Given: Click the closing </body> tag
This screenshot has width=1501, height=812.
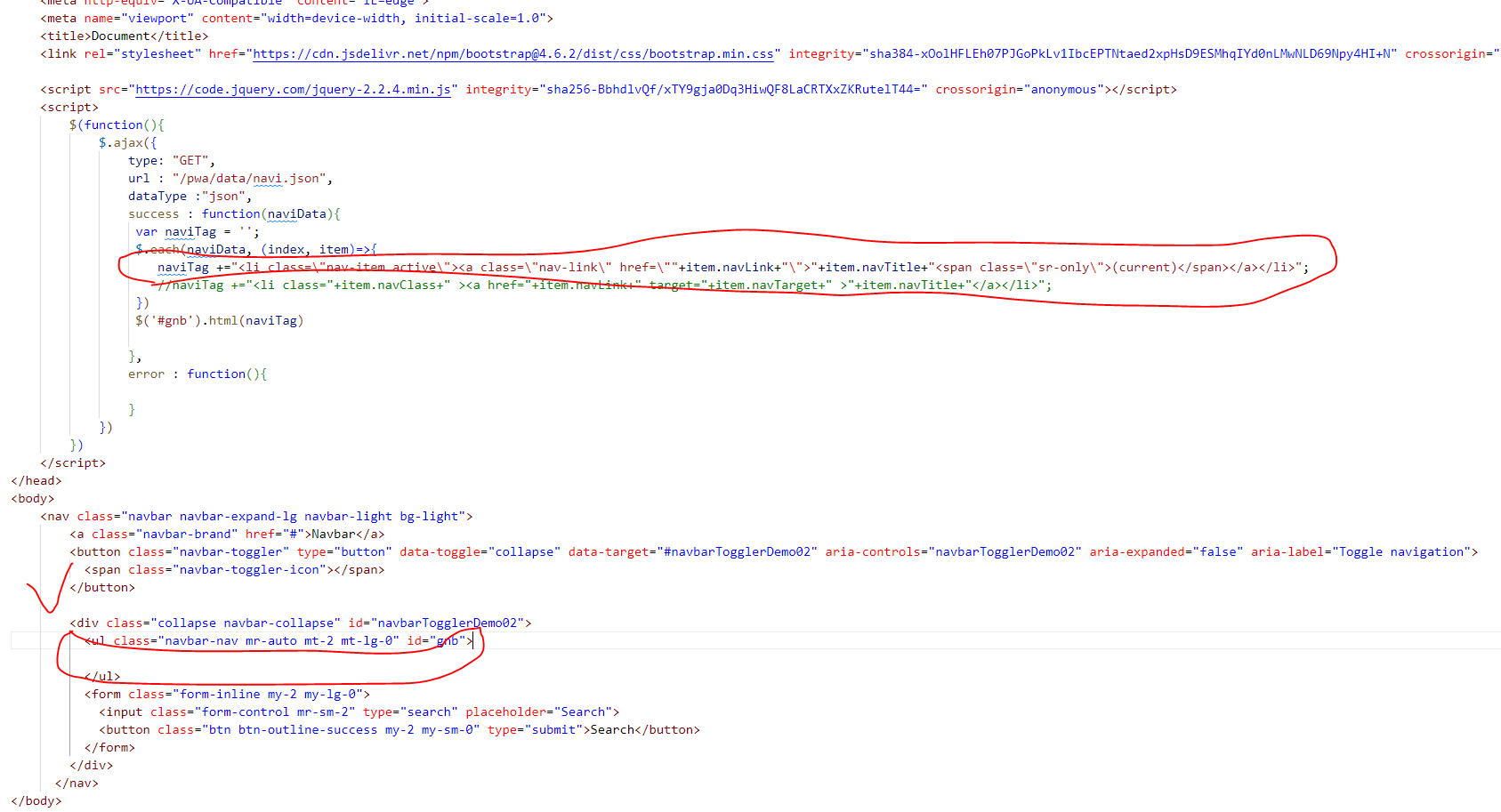Looking at the screenshot, I should pyautogui.click(x=36, y=801).
